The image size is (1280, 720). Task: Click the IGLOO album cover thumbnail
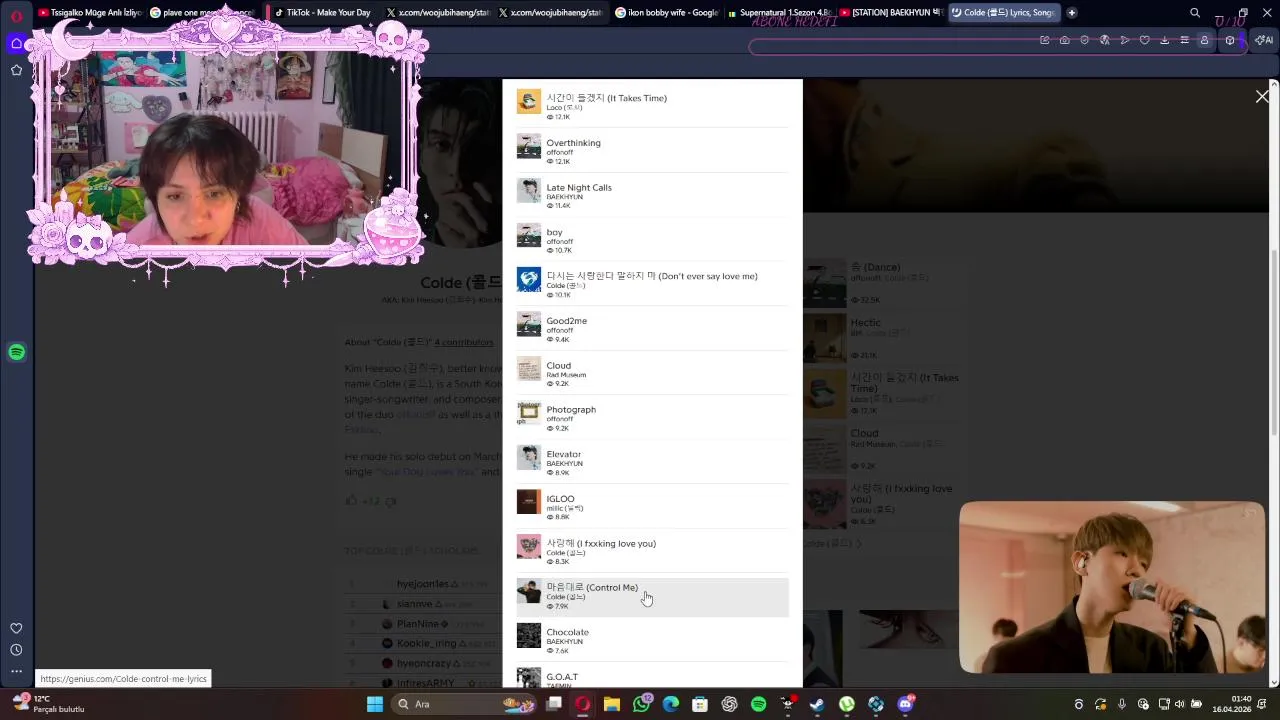[528, 502]
